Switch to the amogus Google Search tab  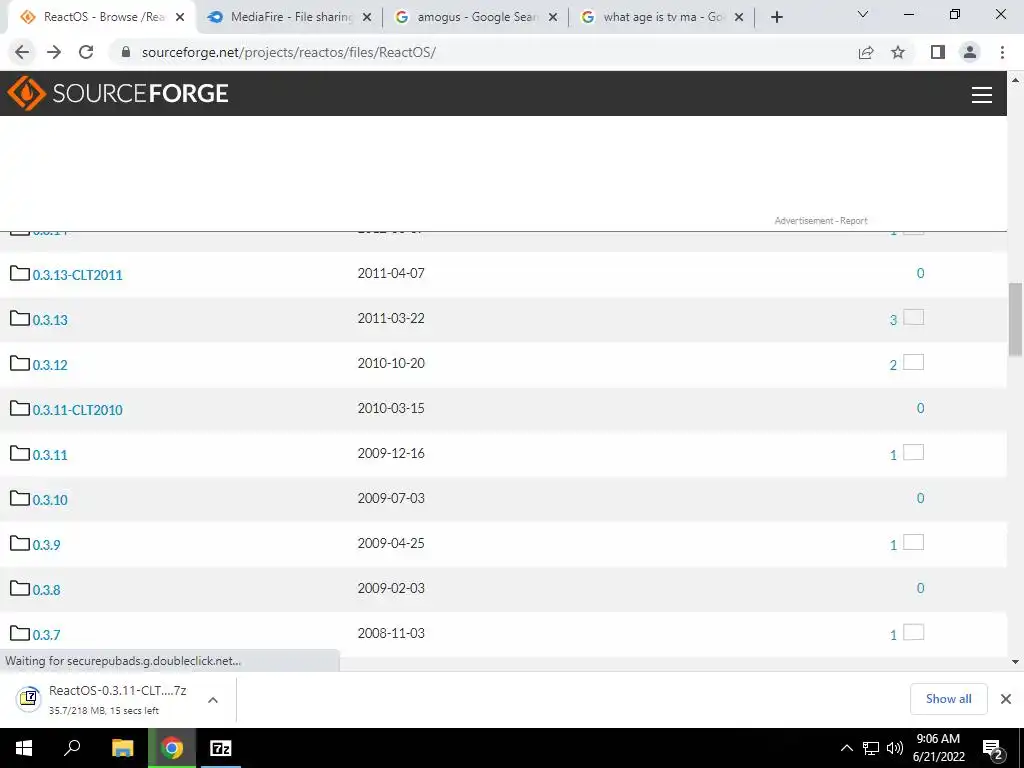pos(475,18)
